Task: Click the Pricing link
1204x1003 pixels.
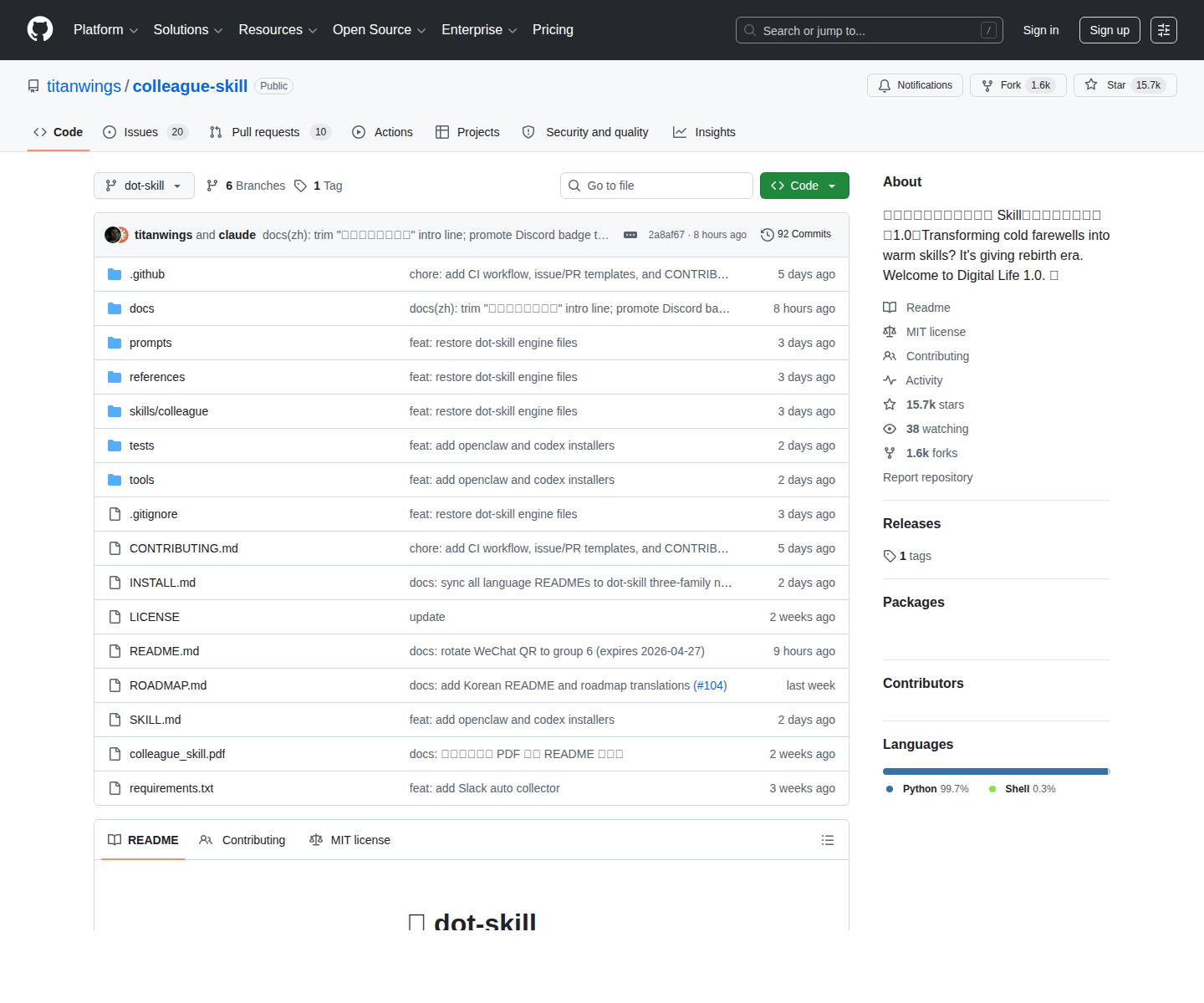Action: point(553,30)
